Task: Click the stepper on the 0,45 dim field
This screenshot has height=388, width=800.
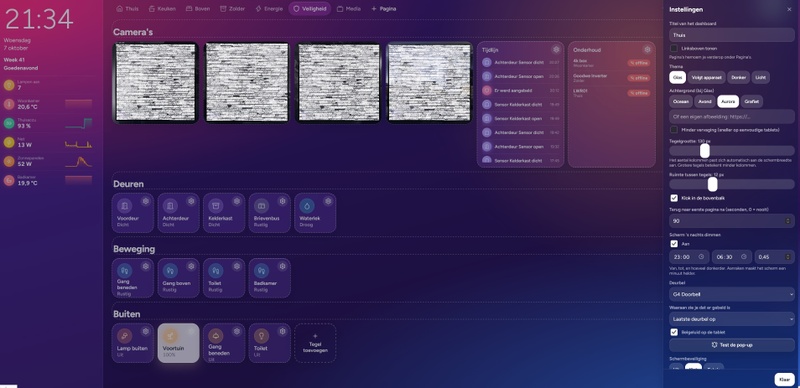Action: pos(789,257)
